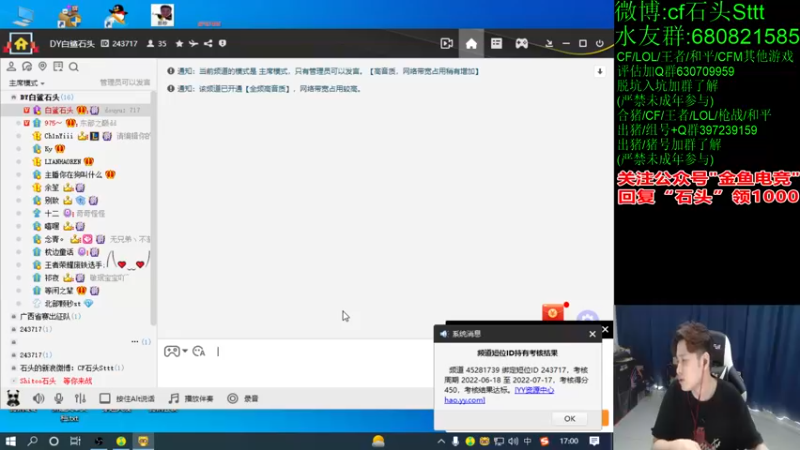Search users with the magnifier icon
800x450 pixels.
click(74, 67)
